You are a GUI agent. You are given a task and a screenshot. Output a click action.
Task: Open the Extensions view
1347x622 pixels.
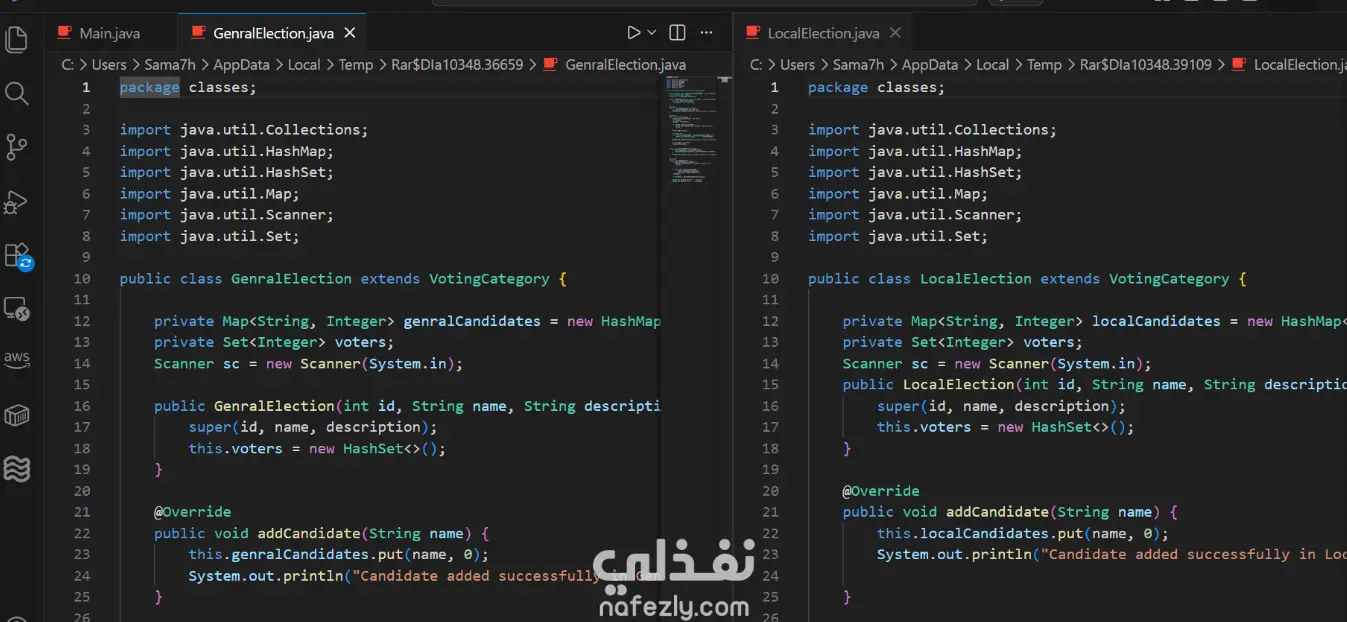click(17, 256)
